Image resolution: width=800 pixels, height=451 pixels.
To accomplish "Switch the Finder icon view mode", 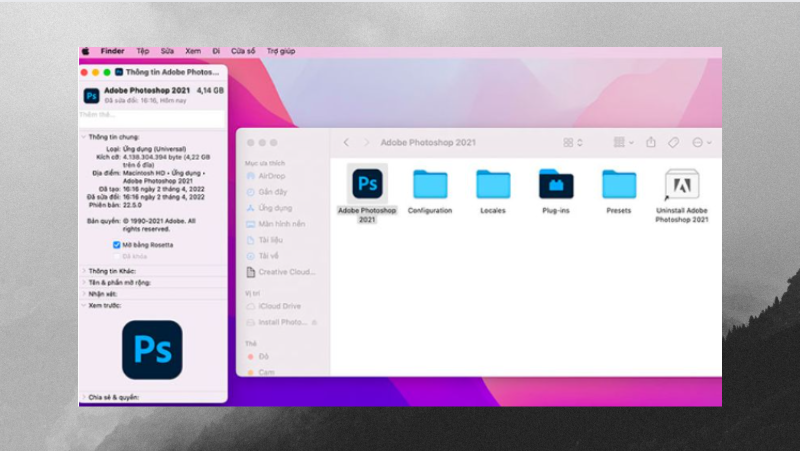I will [x=573, y=142].
